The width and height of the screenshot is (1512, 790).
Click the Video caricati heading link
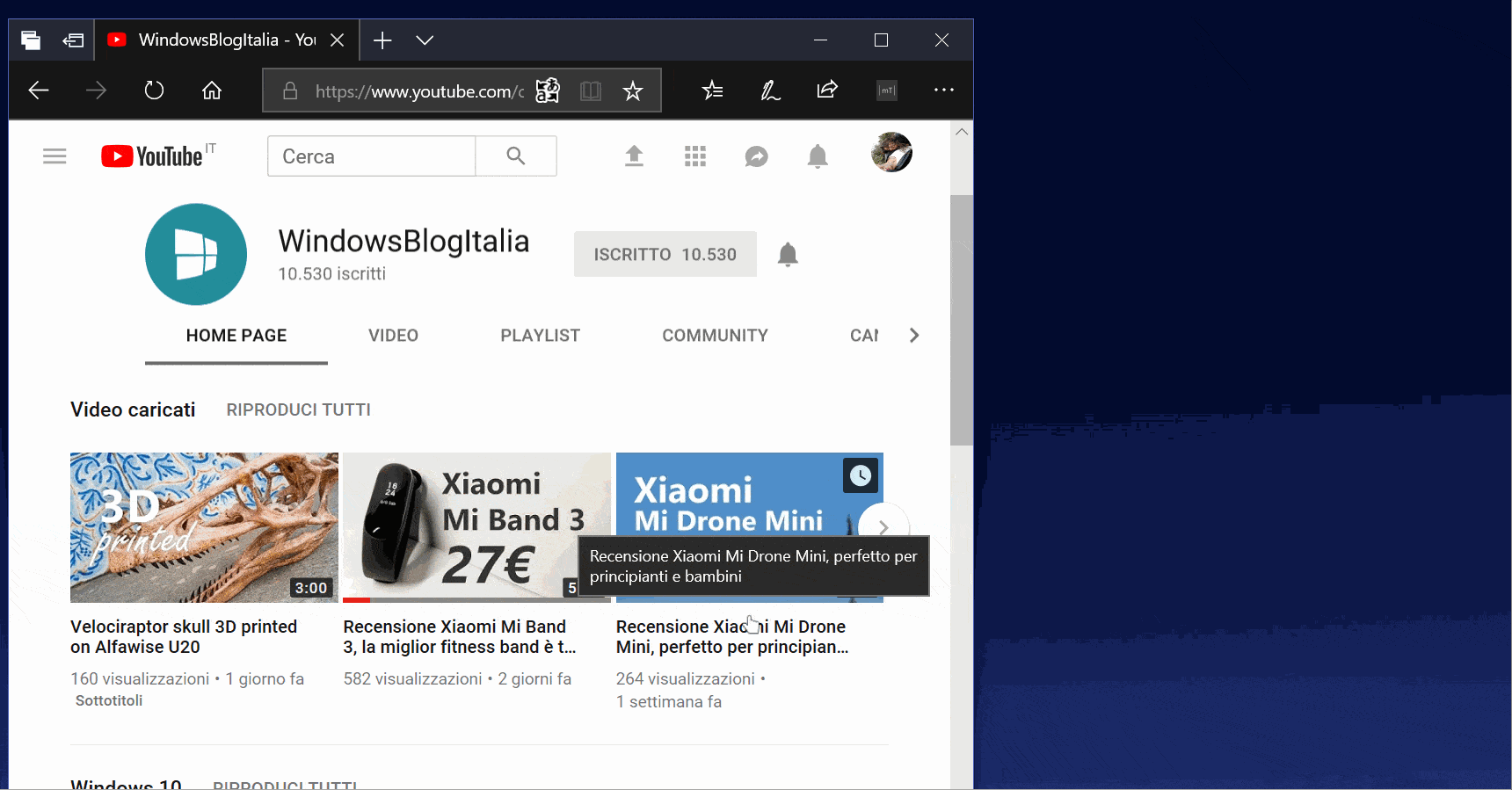coord(133,409)
